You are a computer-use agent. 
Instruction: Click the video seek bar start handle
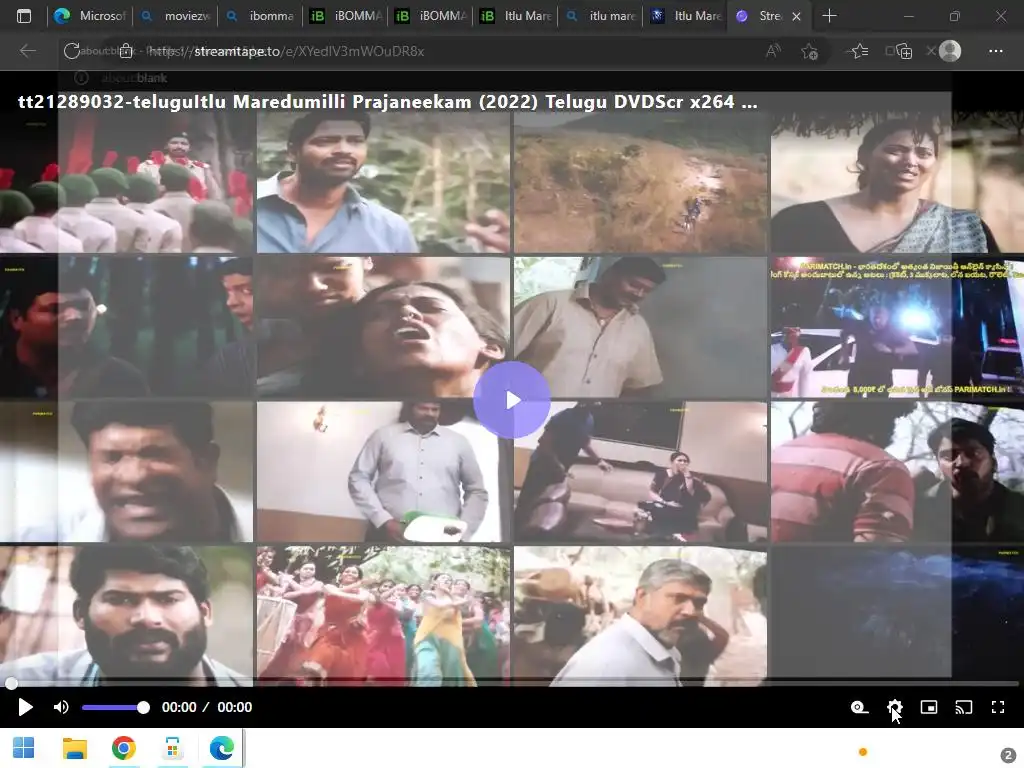pyautogui.click(x=11, y=684)
